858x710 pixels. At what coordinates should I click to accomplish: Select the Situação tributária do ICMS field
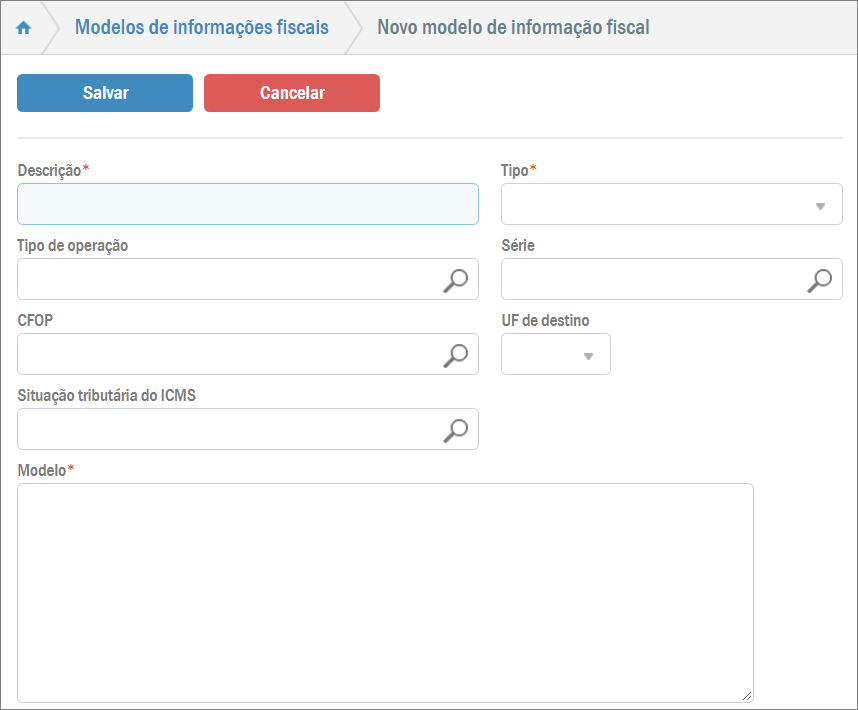[x=227, y=429]
